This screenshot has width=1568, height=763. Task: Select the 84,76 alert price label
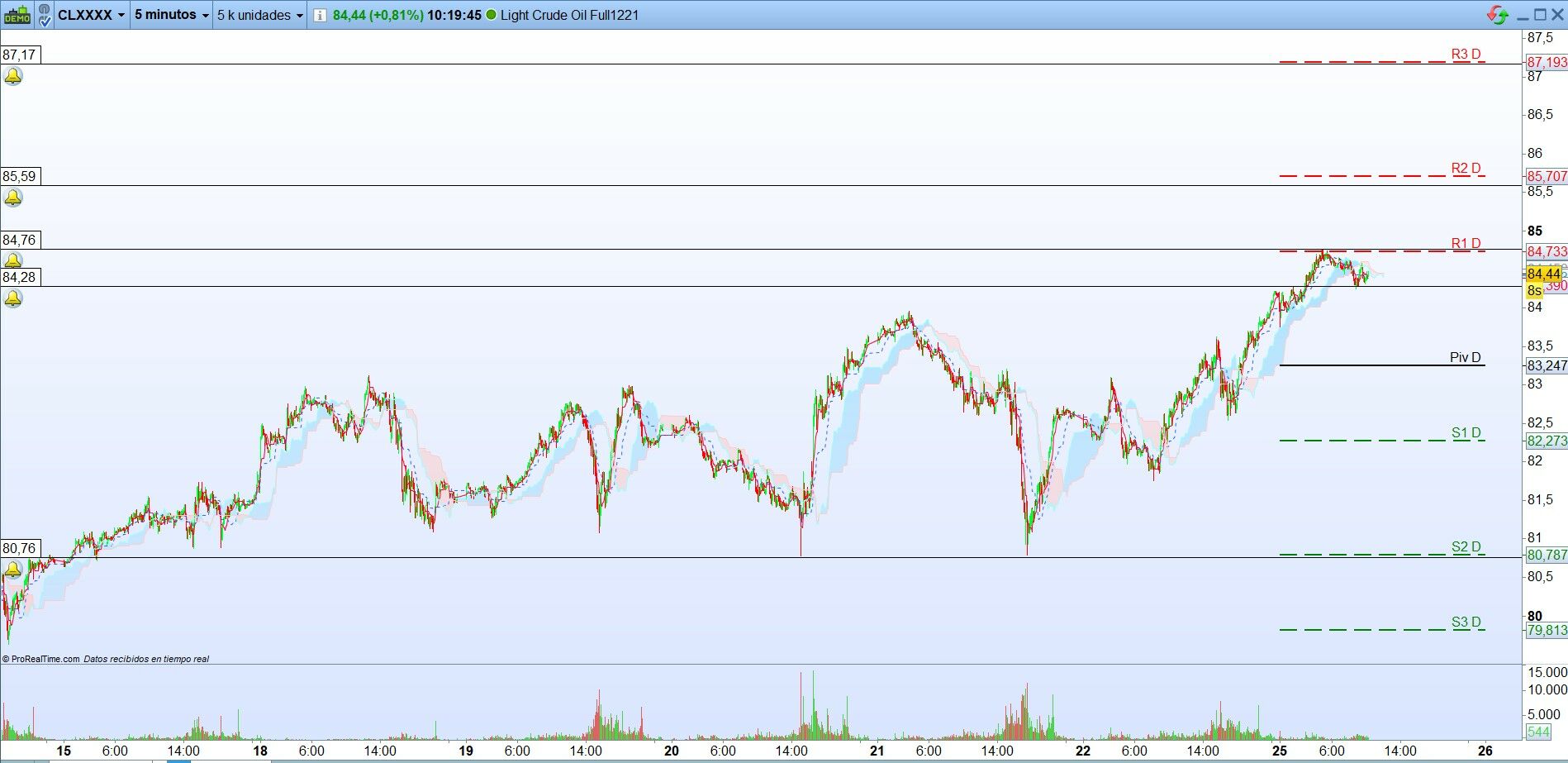20,240
